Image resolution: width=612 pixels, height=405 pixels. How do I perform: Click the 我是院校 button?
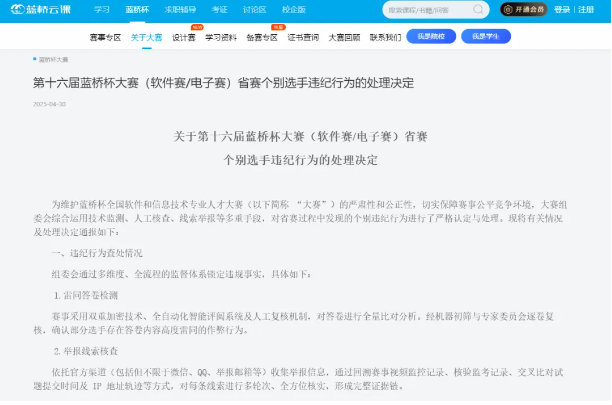point(431,36)
